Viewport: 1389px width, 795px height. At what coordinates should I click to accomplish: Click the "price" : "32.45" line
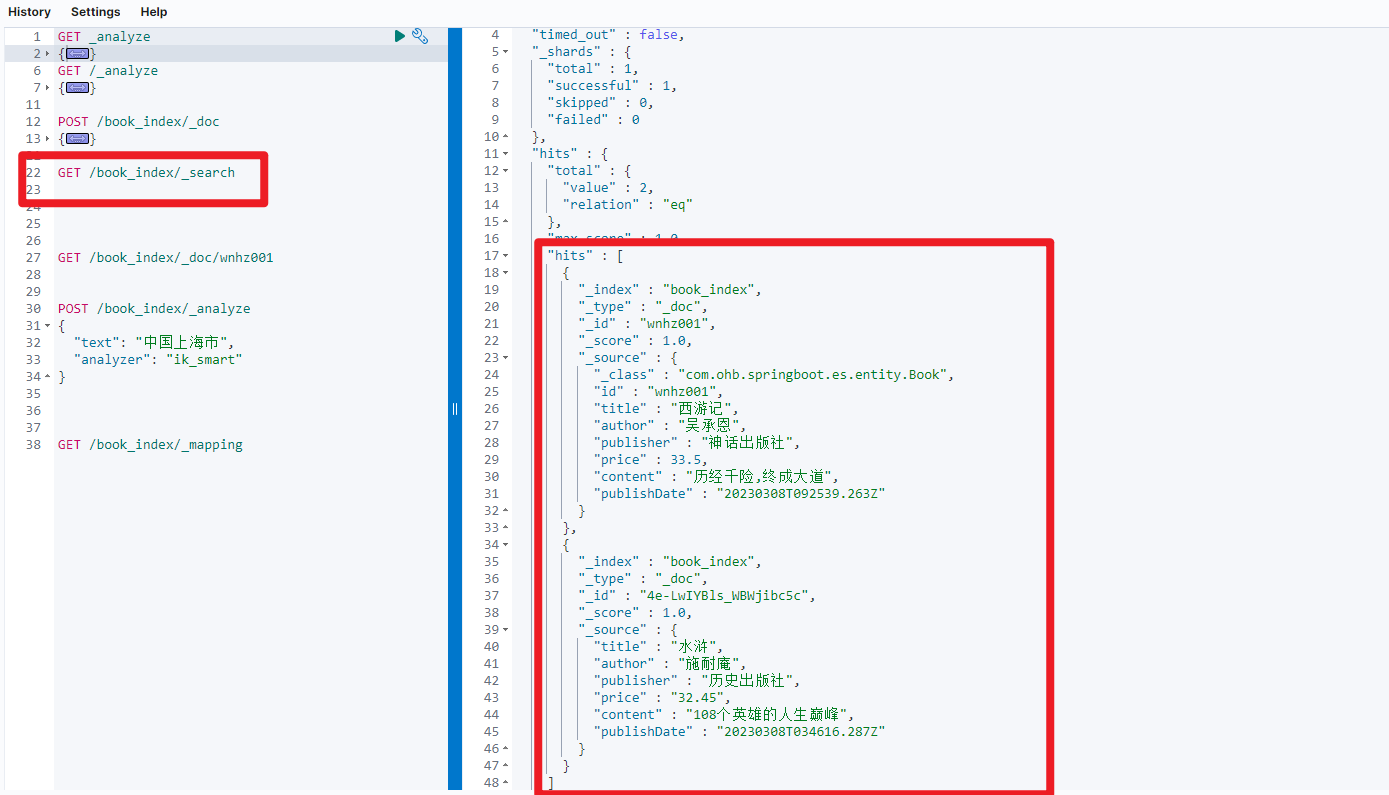(663, 697)
